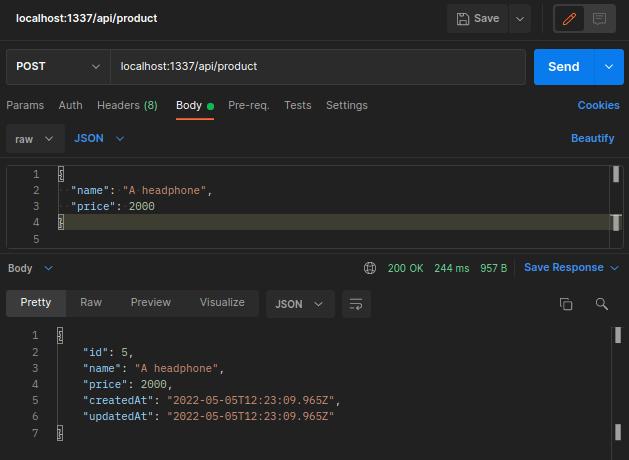Click the Beautify link
The image size is (629, 460).
[x=592, y=139]
